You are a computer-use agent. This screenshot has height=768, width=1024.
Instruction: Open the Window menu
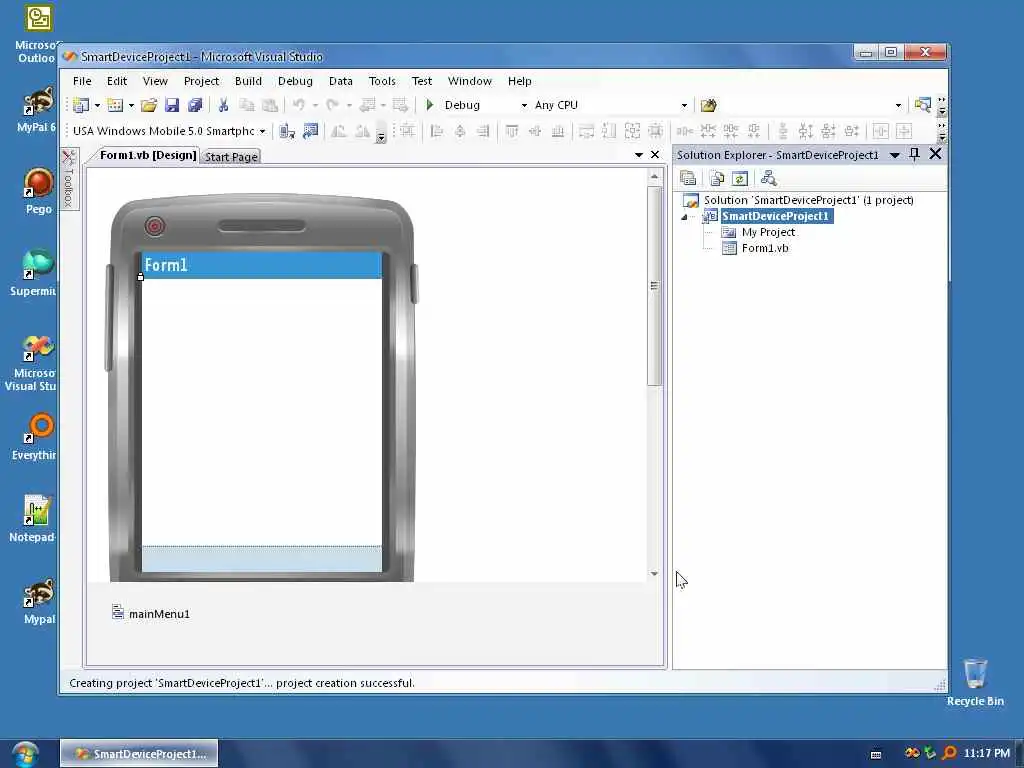pyautogui.click(x=470, y=81)
